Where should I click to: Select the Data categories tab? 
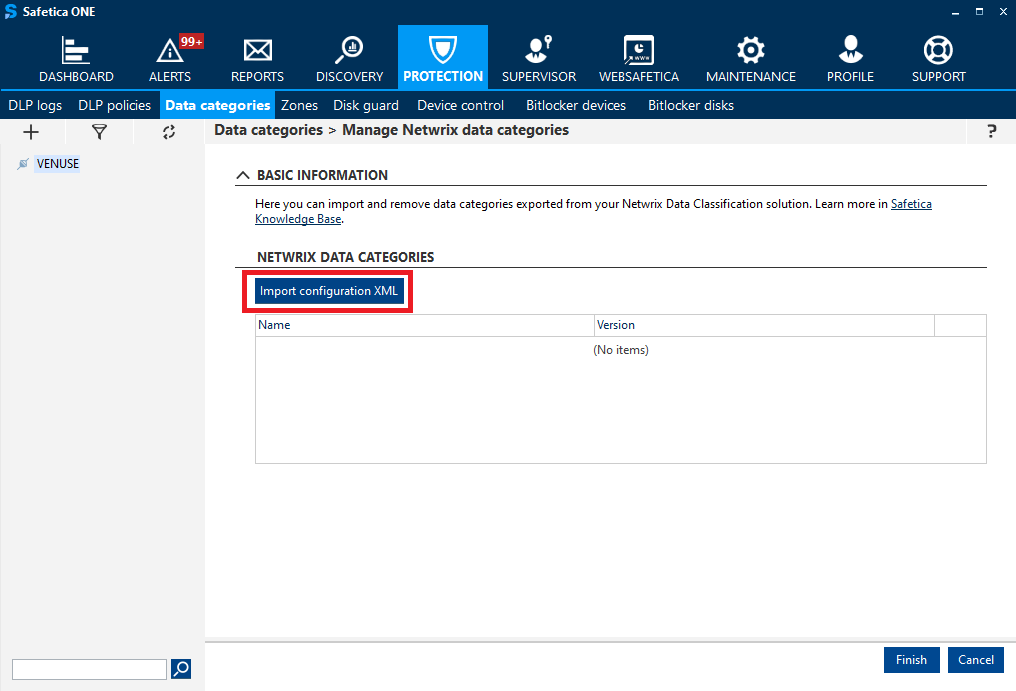point(218,105)
